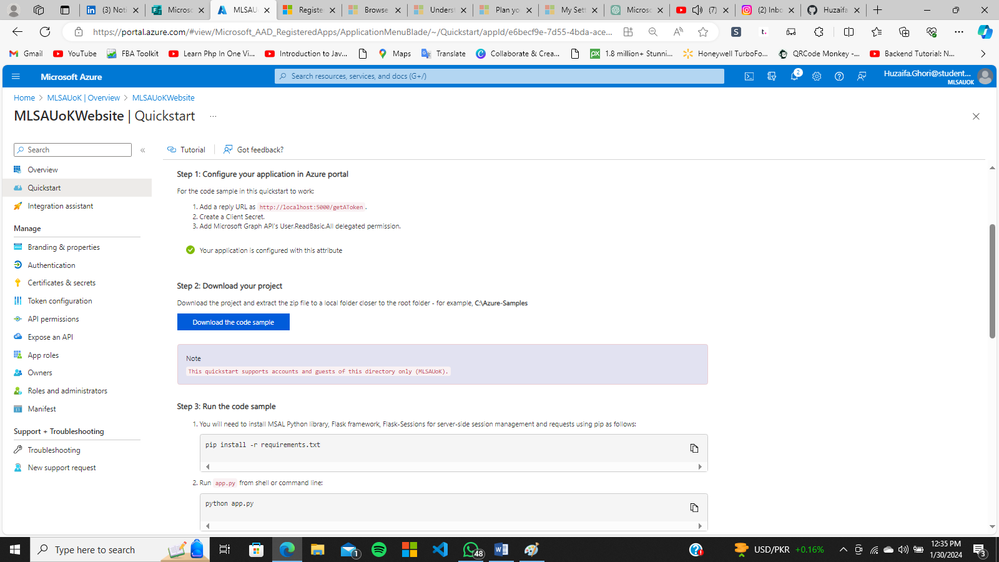Image resolution: width=999 pixels, height=562 pixels.
Task: Show hidden system tray icons chevron
Action: click(x=843, y=549)
